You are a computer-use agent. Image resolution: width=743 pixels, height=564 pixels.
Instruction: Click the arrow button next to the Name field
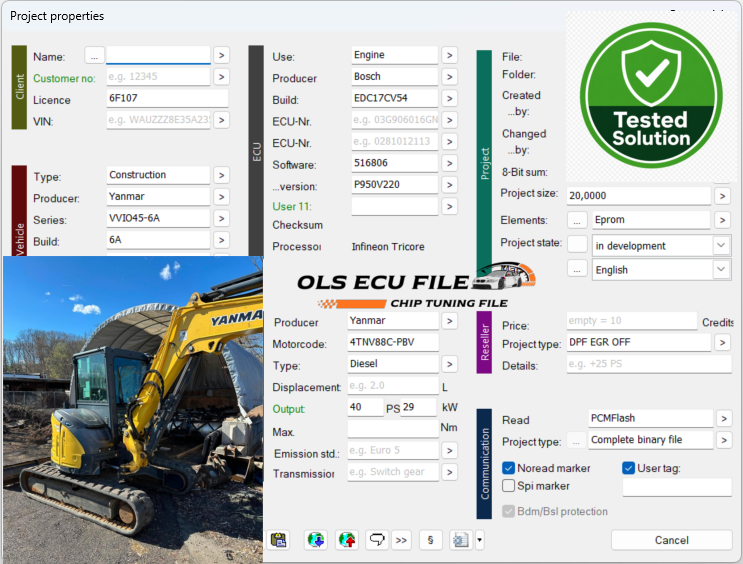(x=221, y=55)
